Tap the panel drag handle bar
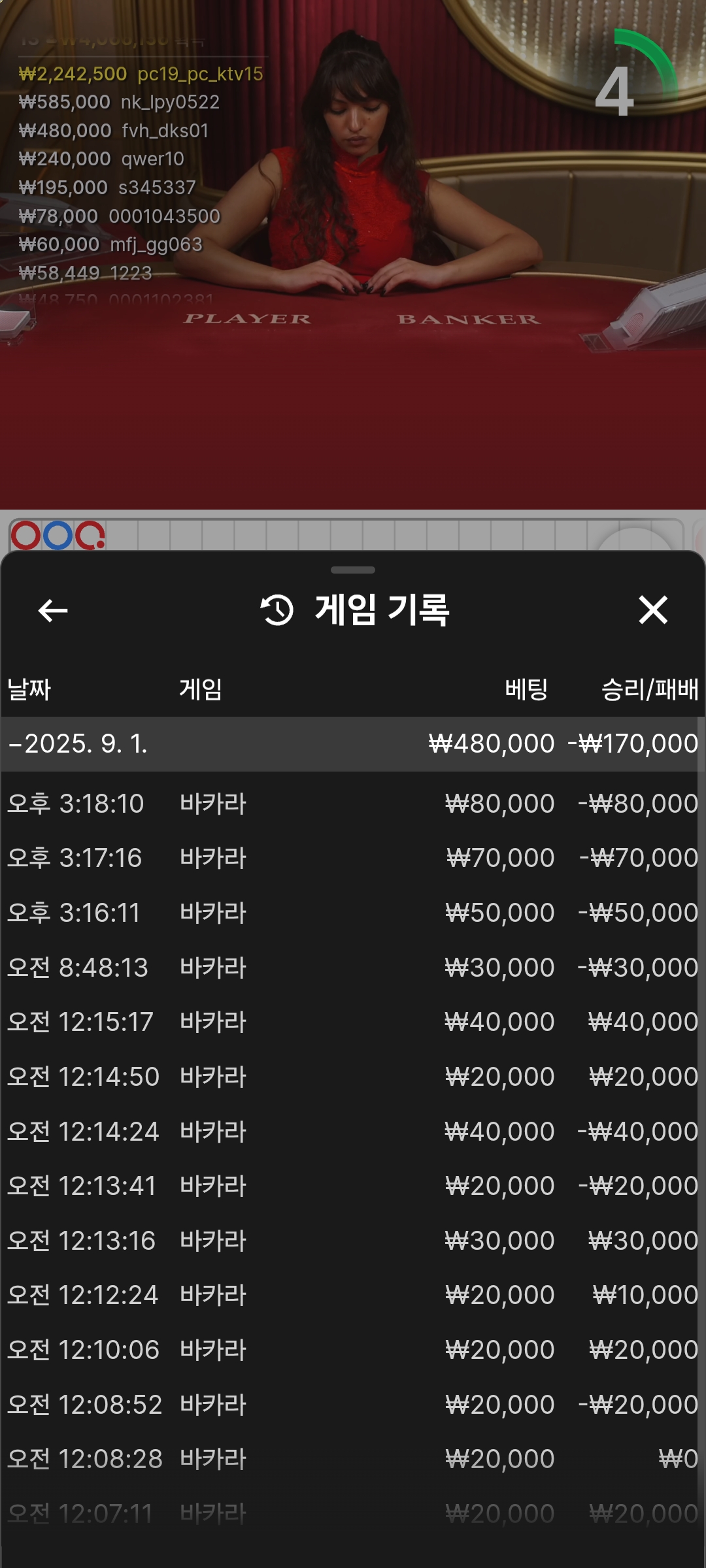The height and width of the screenshot is (1568, 706). click(x=353, y=570)
